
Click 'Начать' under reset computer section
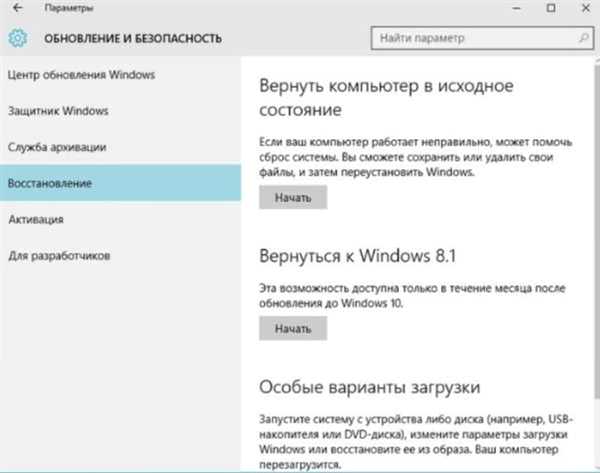293,197
